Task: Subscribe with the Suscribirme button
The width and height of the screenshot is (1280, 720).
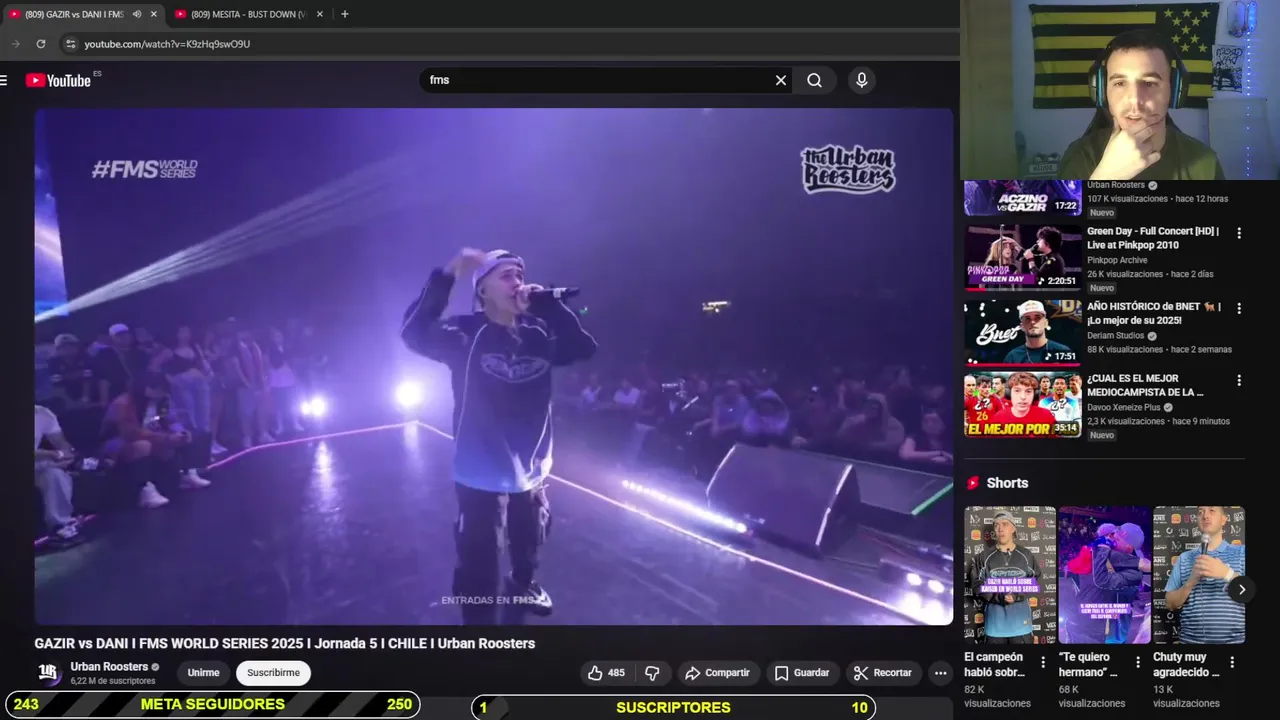Action: coord(273,673)
